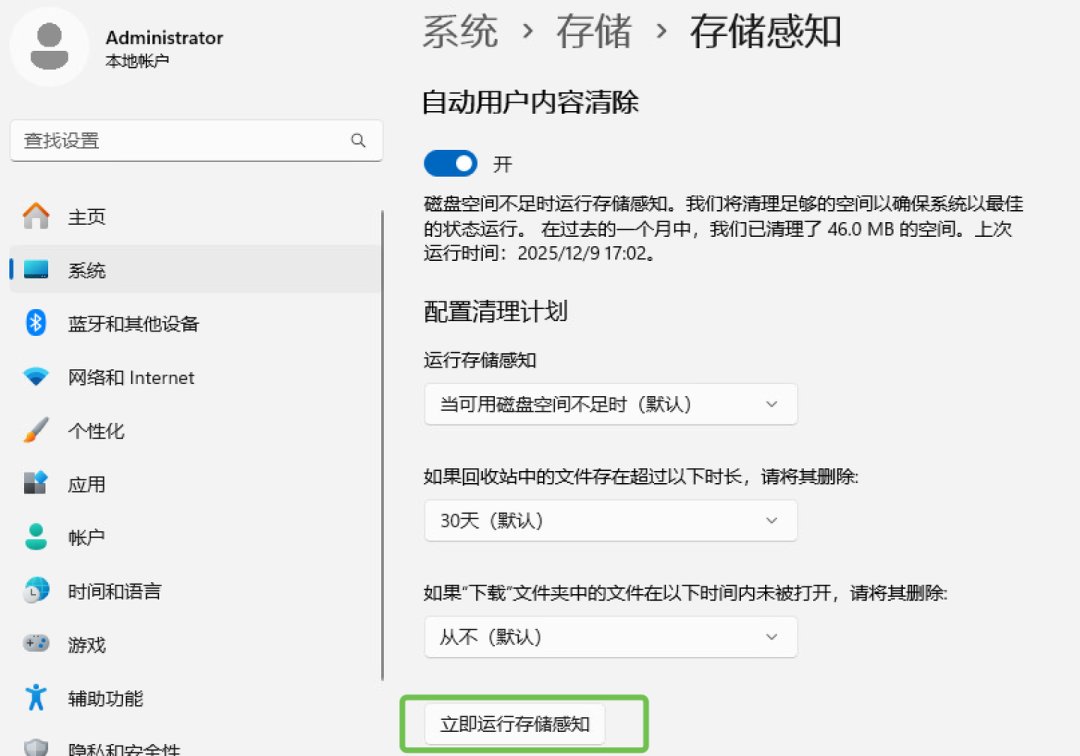Open 游戏 settings
The height and width of the screenshot is (756, 1080).
(196, 644)
